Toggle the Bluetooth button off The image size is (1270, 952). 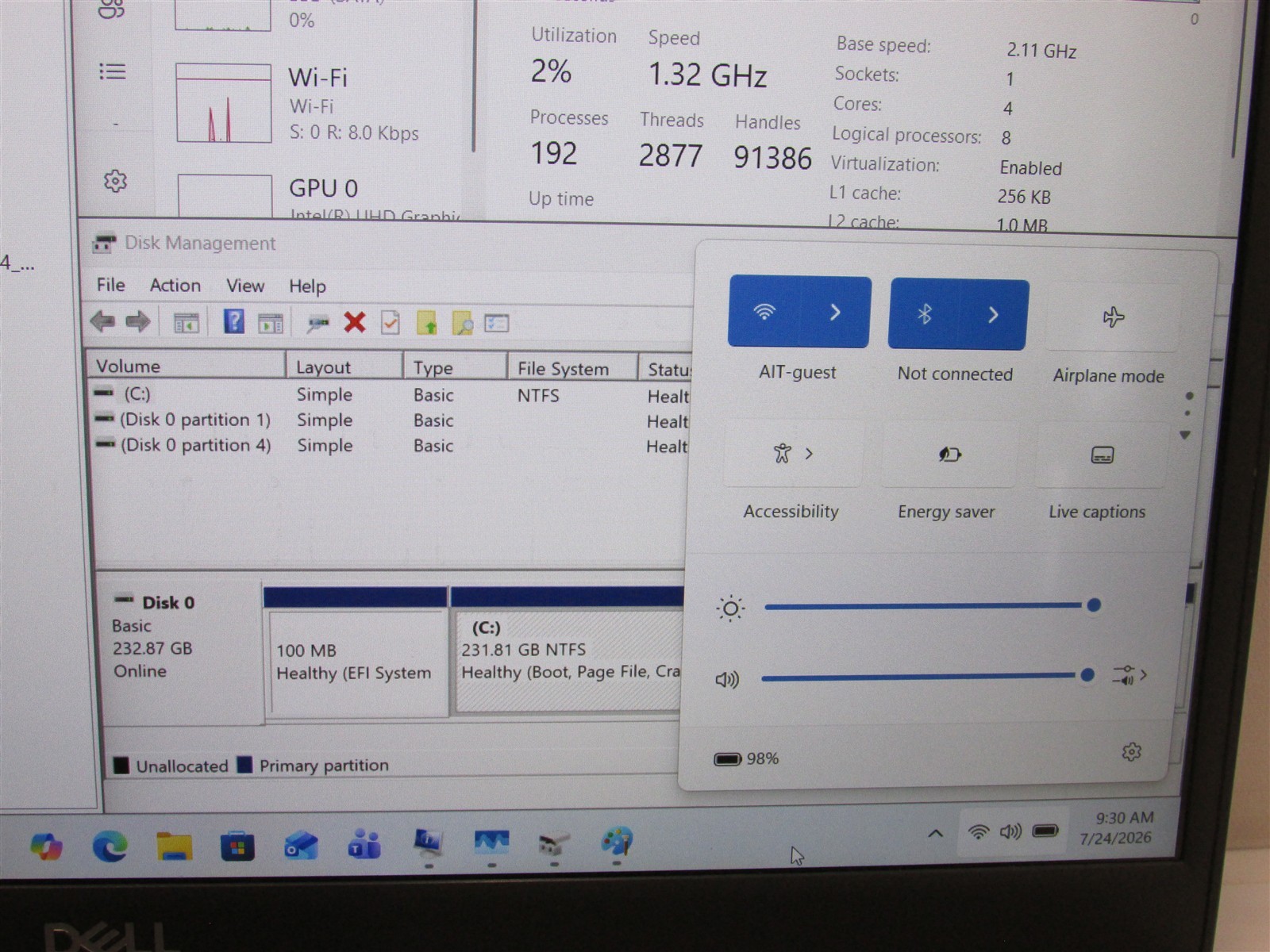(x=926, y=314)
